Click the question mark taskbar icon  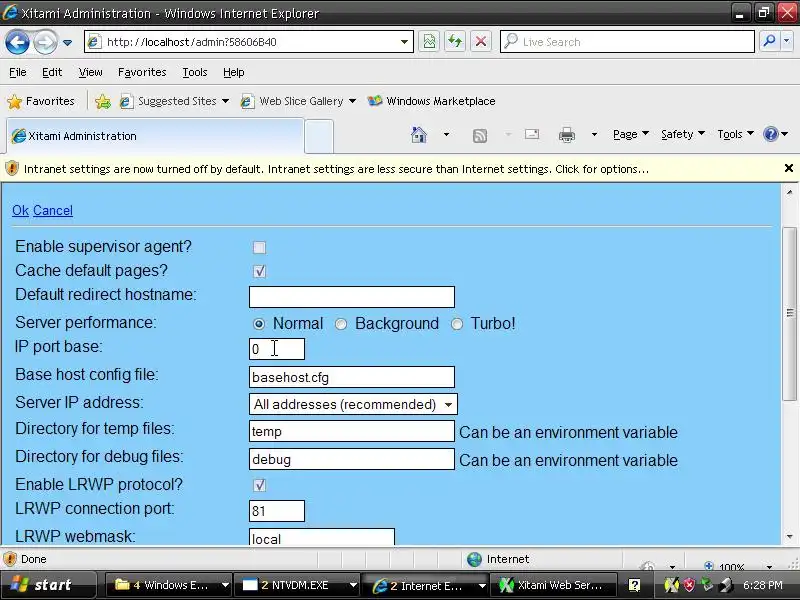tap(634, 585)
